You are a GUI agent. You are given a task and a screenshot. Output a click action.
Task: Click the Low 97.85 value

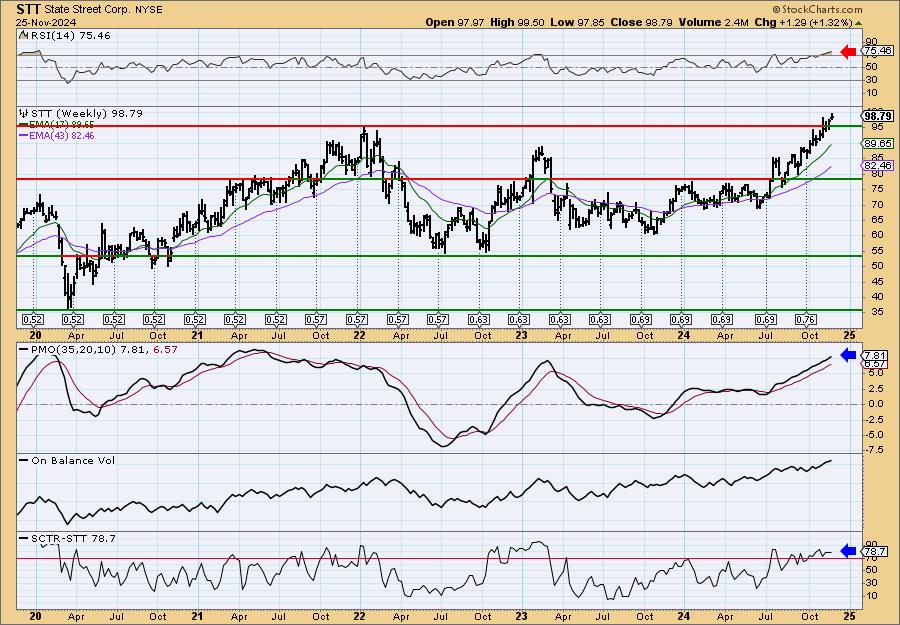click(576, 22)
